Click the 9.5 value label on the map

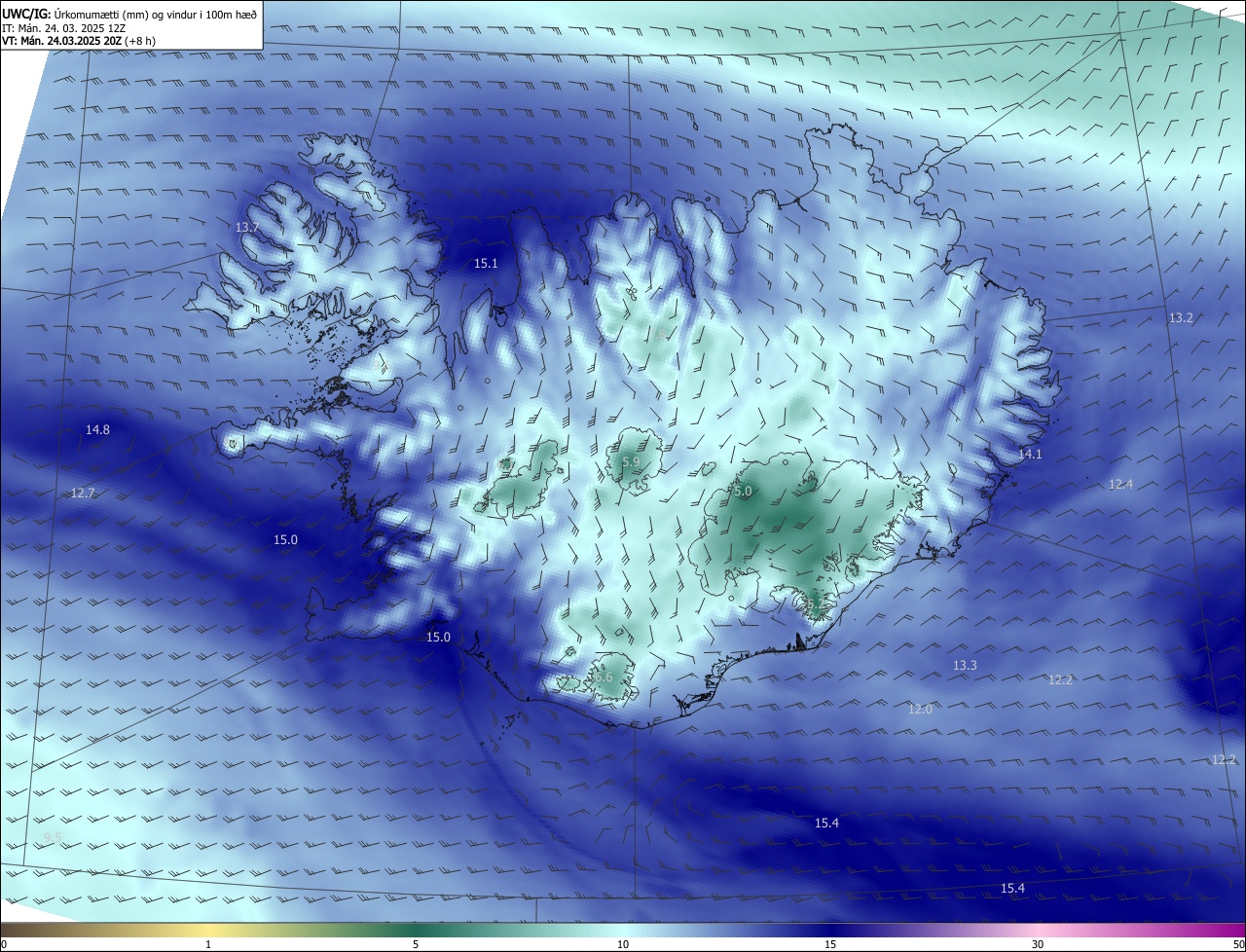pos(53,838)
